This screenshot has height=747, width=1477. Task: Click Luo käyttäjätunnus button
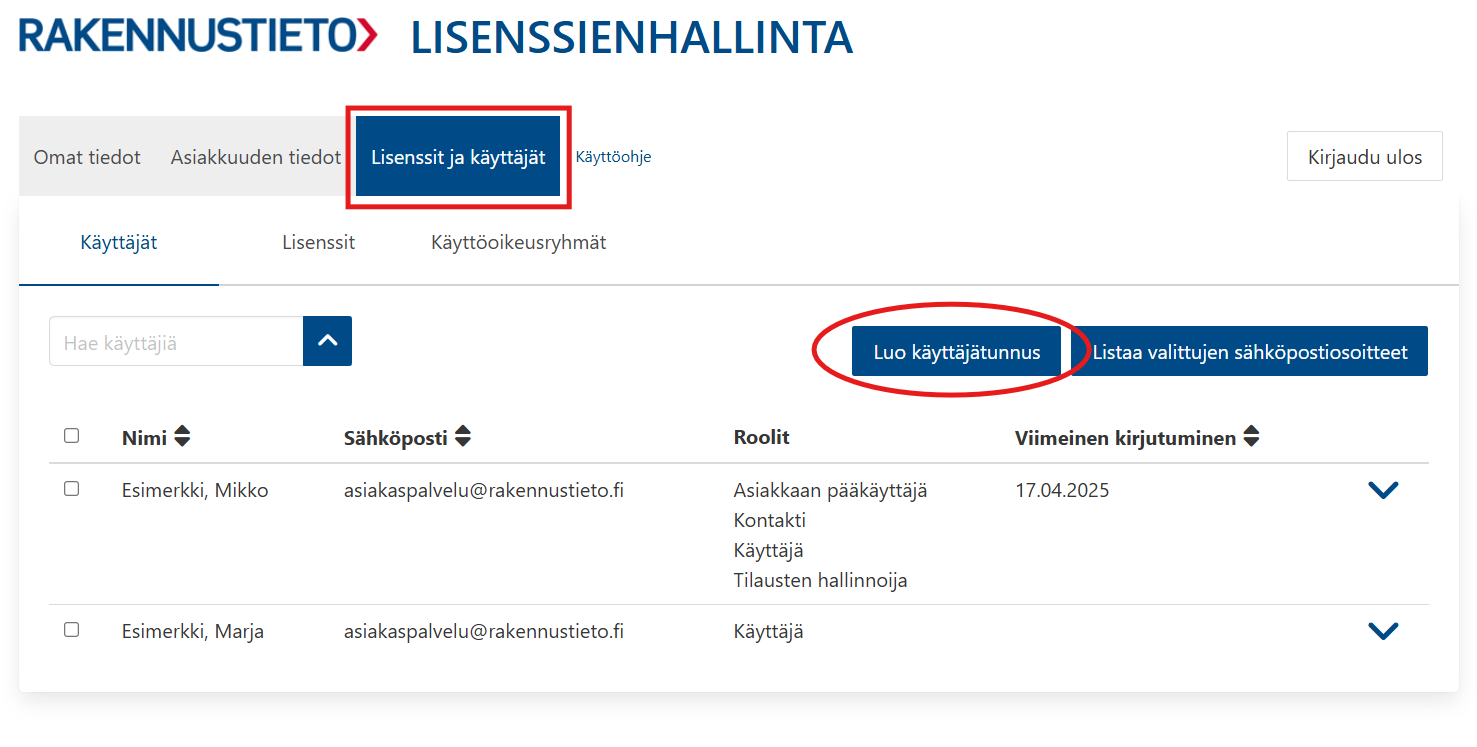pos(957,352)
